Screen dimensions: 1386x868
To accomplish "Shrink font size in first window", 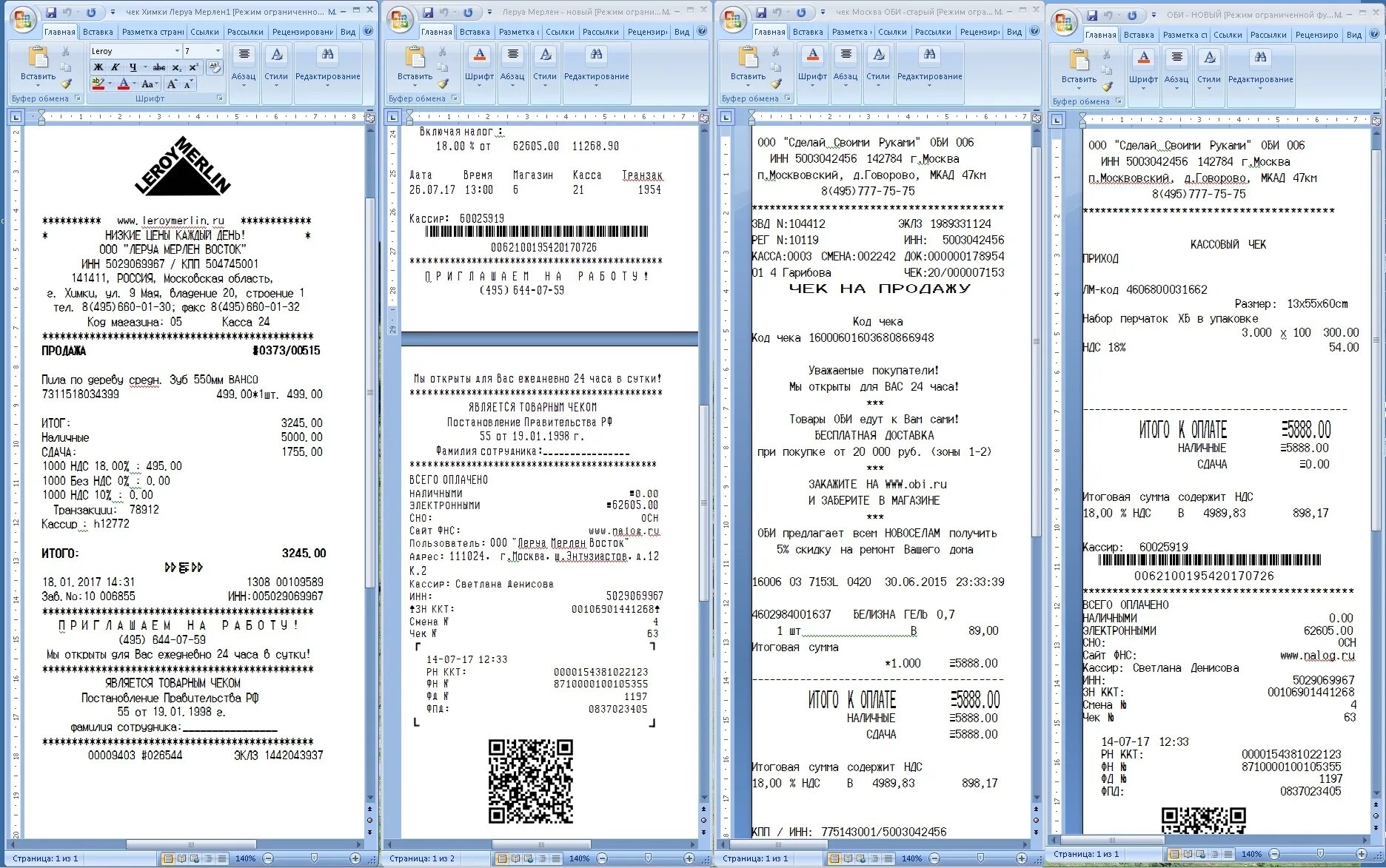I will click(x=188, y=84).
